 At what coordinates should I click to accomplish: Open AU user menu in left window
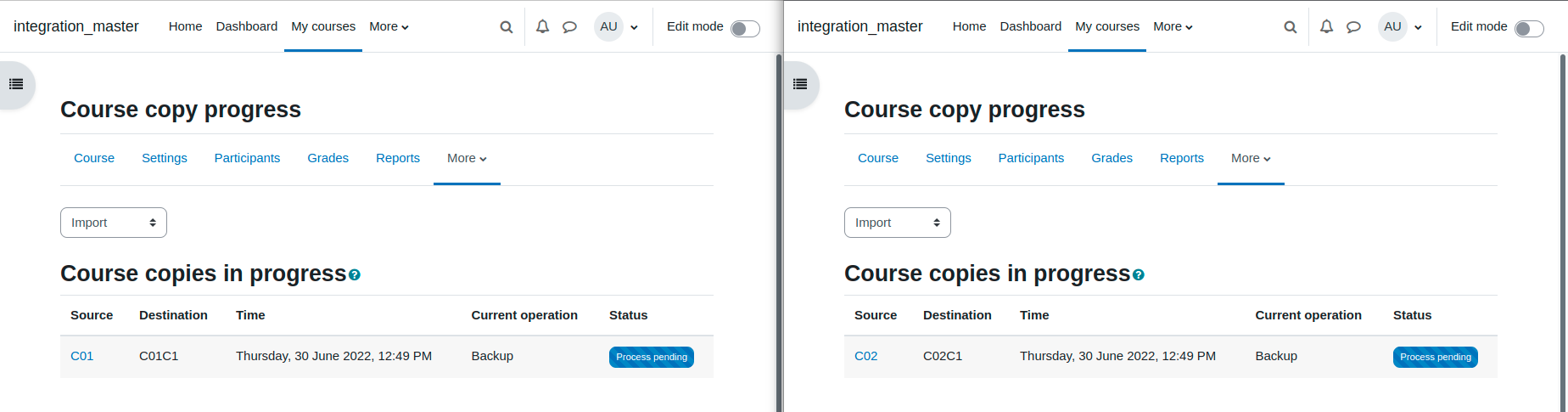616,27
